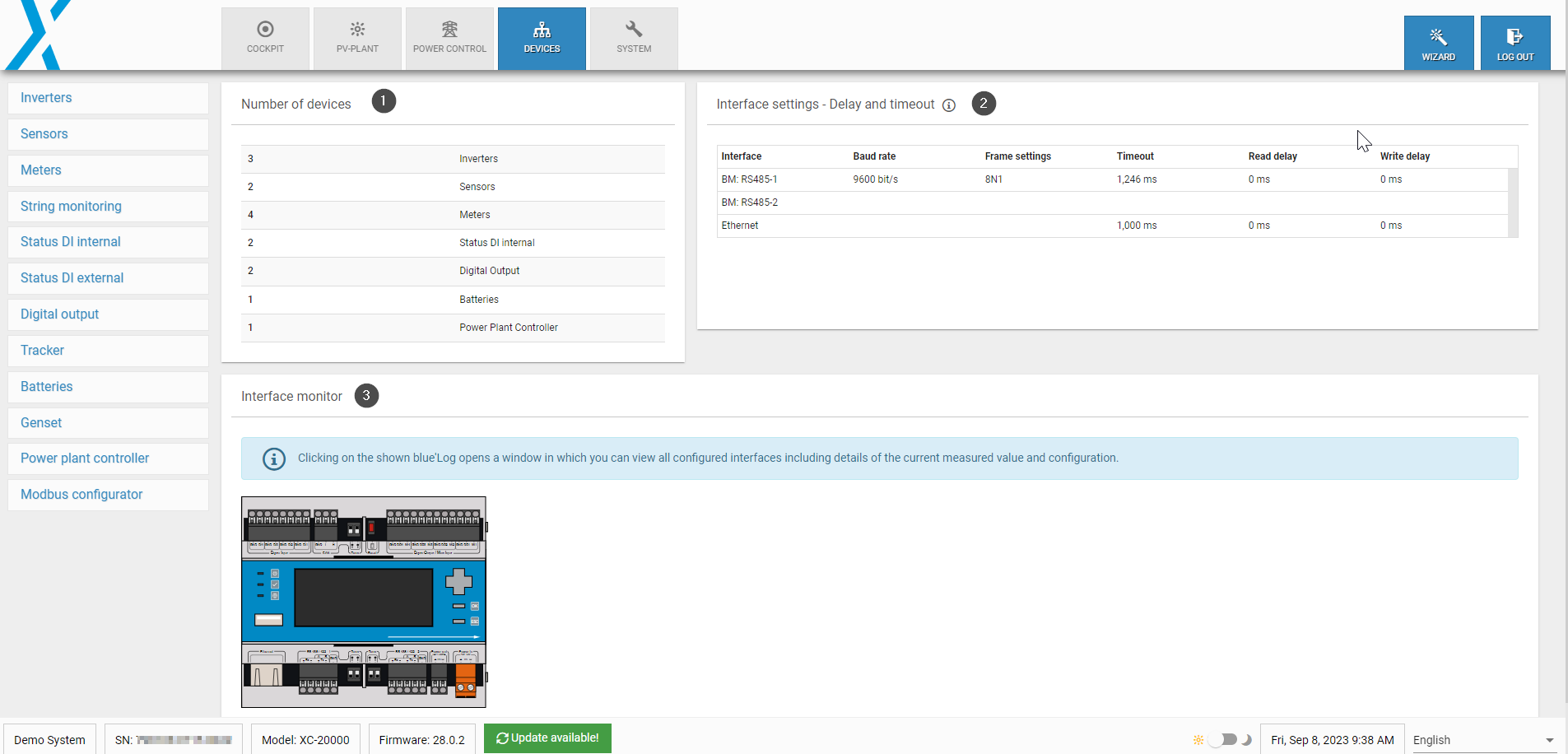This screenshot has height=754, width=1568.
Task: Select the Ethernet interface row
Action: pyautogui.click(x=740, y=226)
